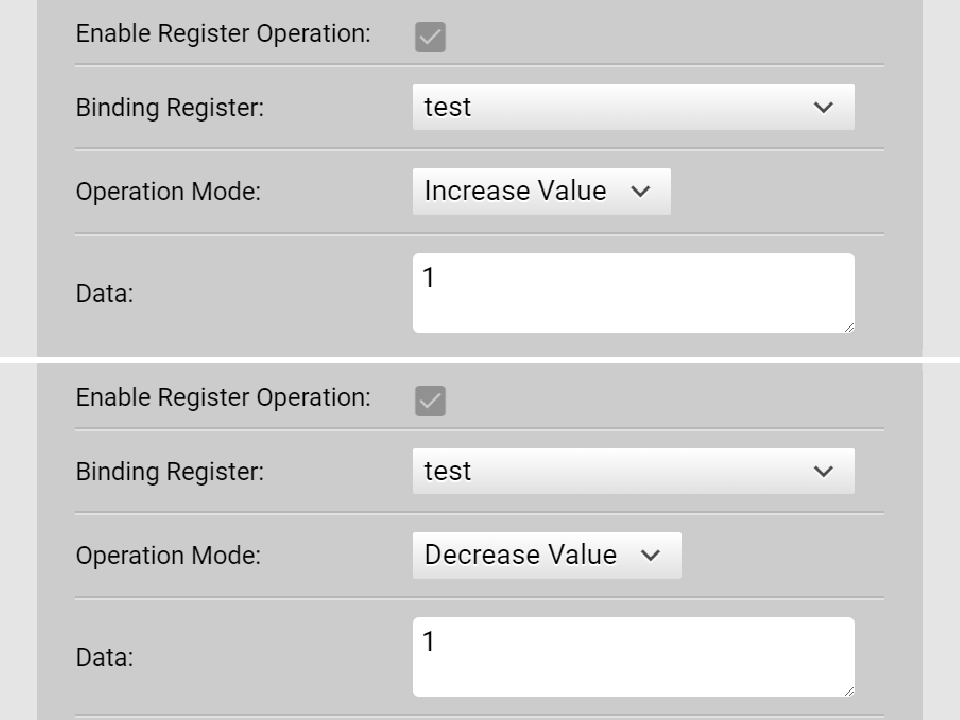Open the Decrease Value operation mode dropdown
Viewport: 960px width, 720px height.
point(546,555)
